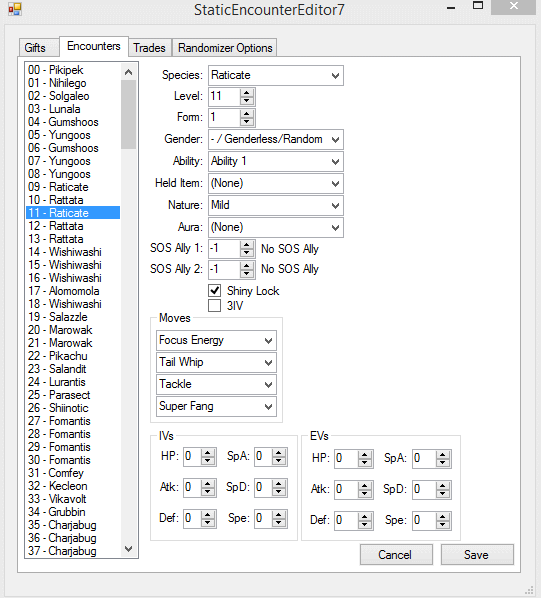The width and height of the screenshot is (541, 598).
Task: Enable the 3IV checkbox
Action: [215, 305]
